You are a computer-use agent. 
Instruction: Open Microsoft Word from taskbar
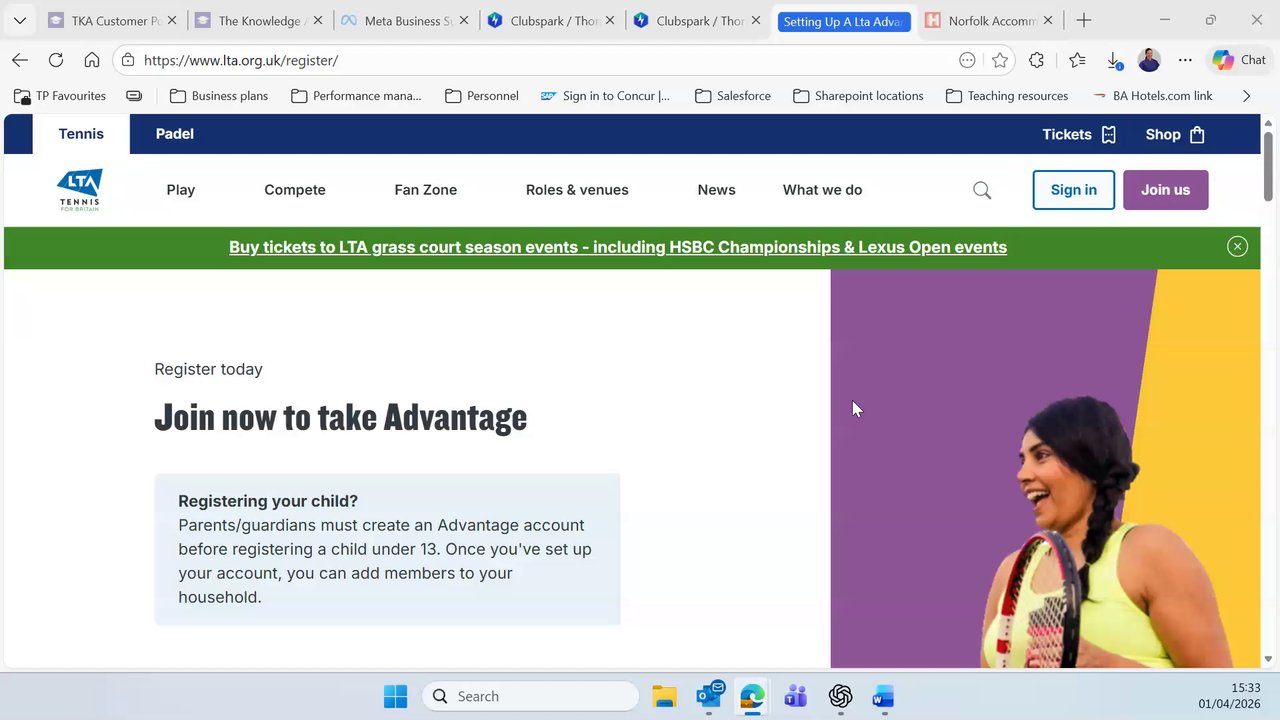[x=883, y=696]
